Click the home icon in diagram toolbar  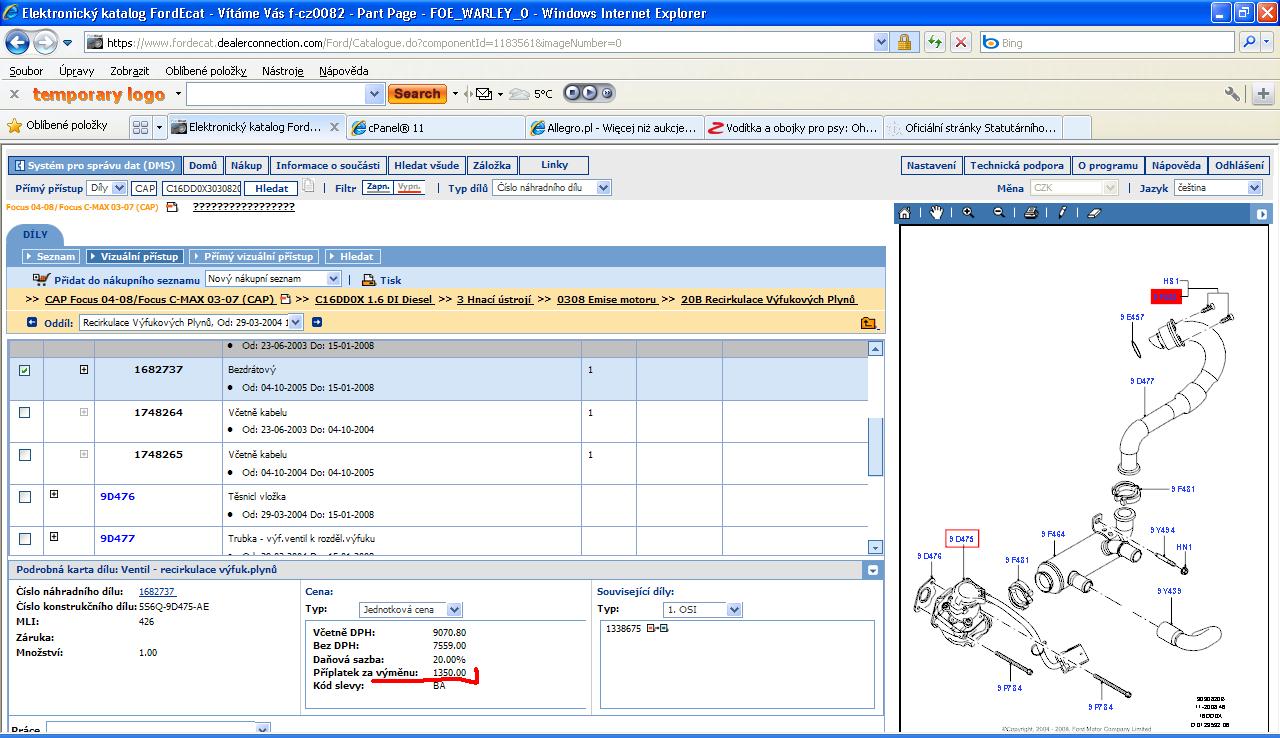point(905,213)
